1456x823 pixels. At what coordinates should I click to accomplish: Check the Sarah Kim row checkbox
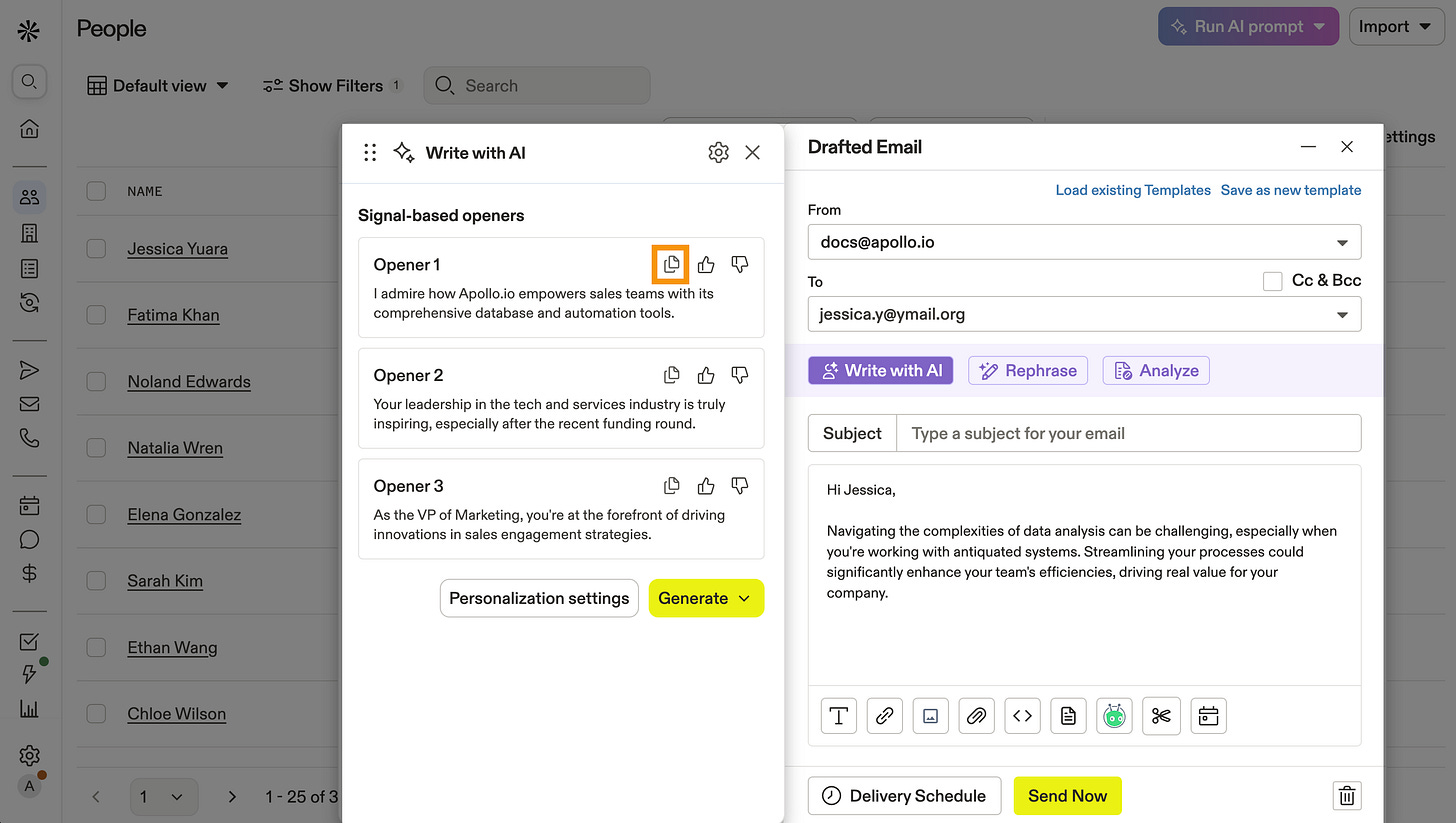click(96, 581)
